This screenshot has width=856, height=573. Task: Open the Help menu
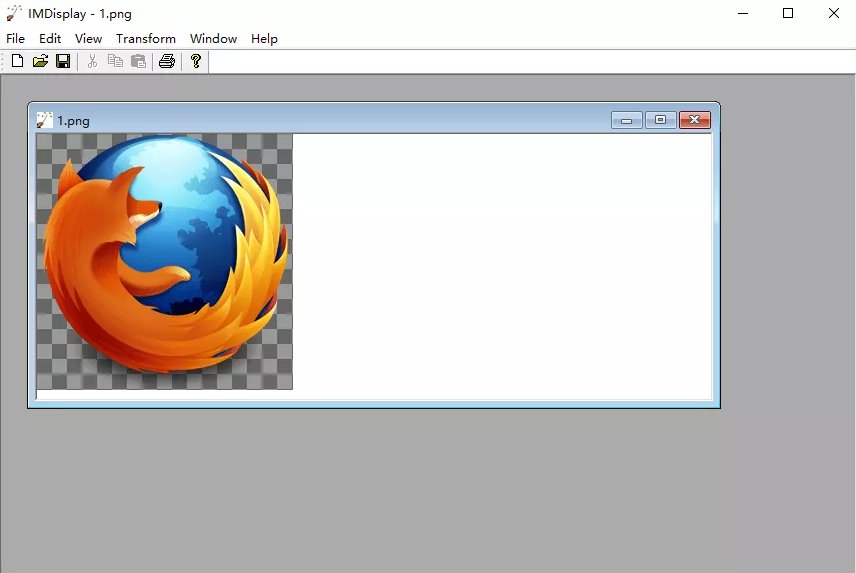pyautogui.click(x=264, y=38)
